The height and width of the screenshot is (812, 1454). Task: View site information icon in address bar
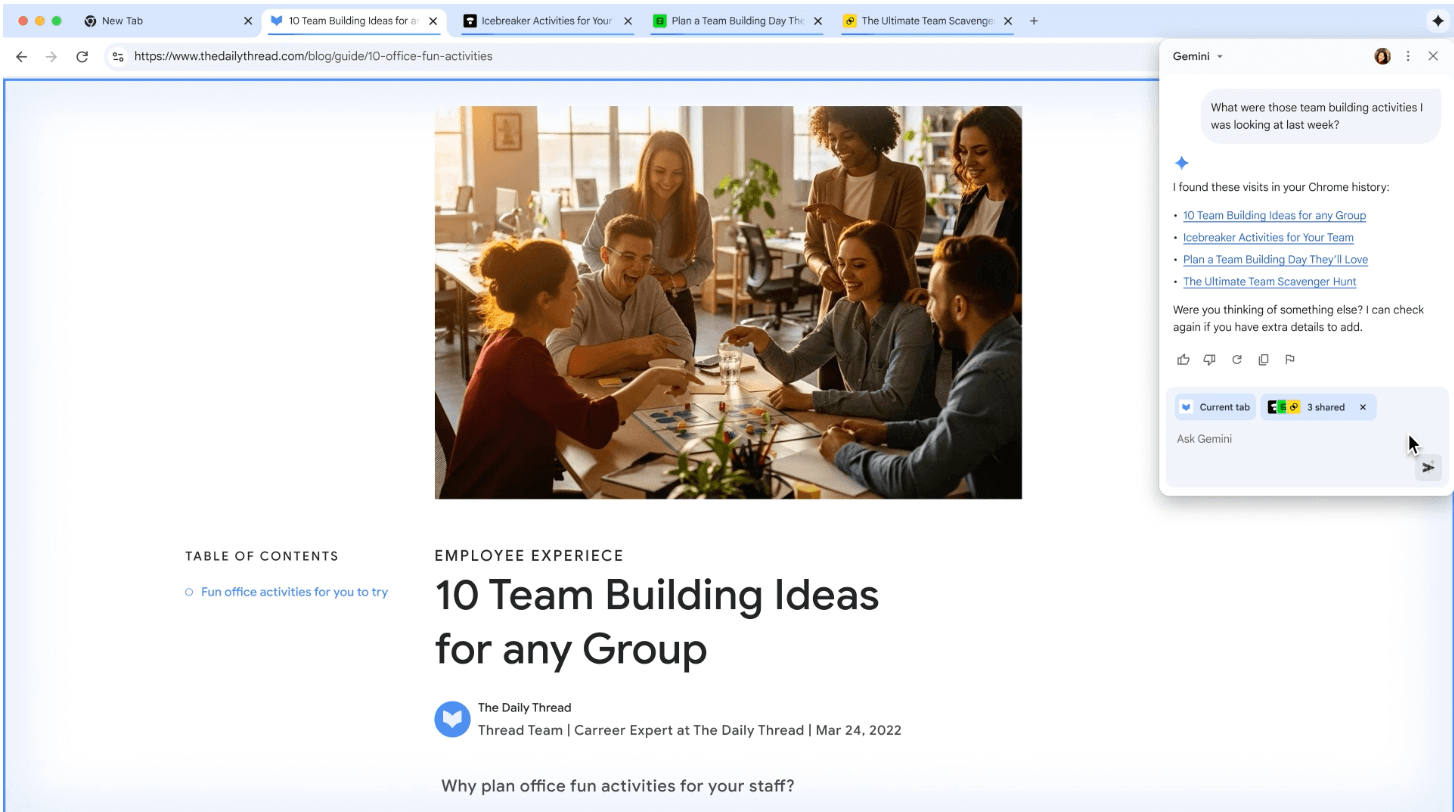(118, 57)
